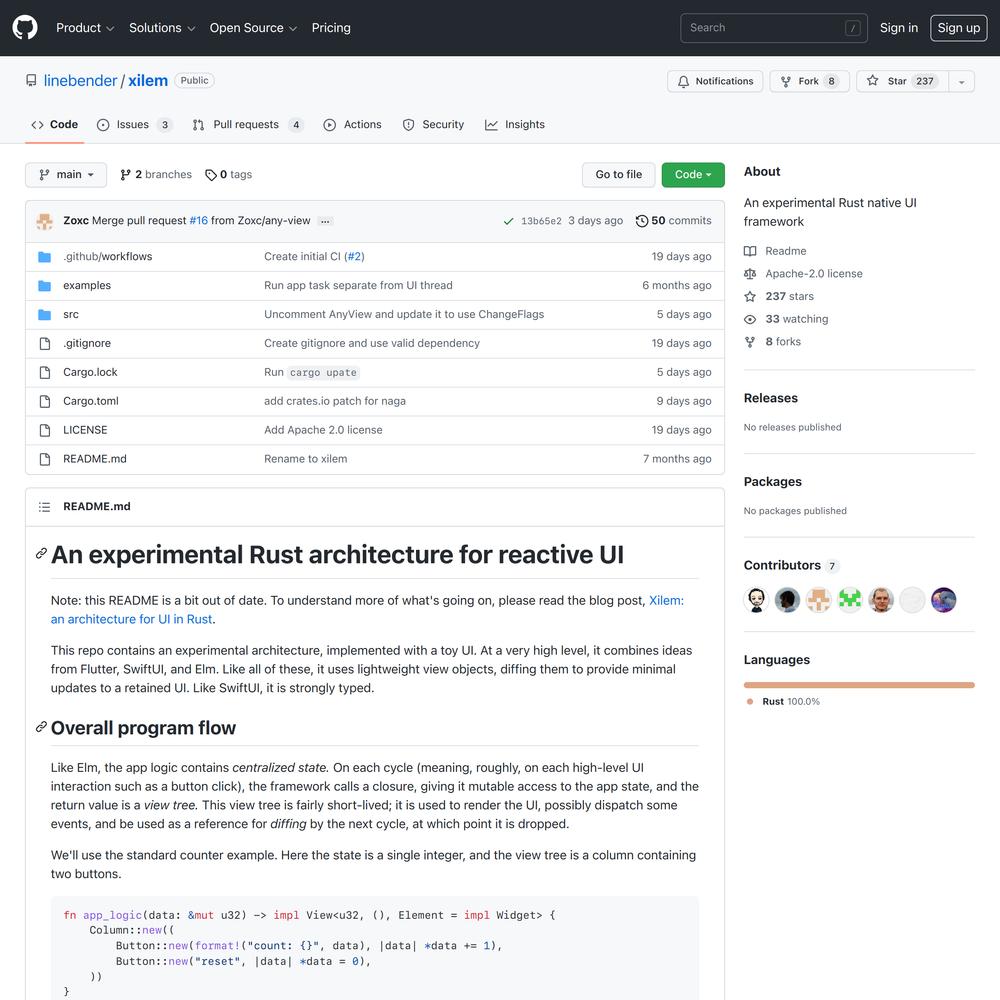
Task: Click the fork icon beside 8 forks
Action: pos(750,342)
